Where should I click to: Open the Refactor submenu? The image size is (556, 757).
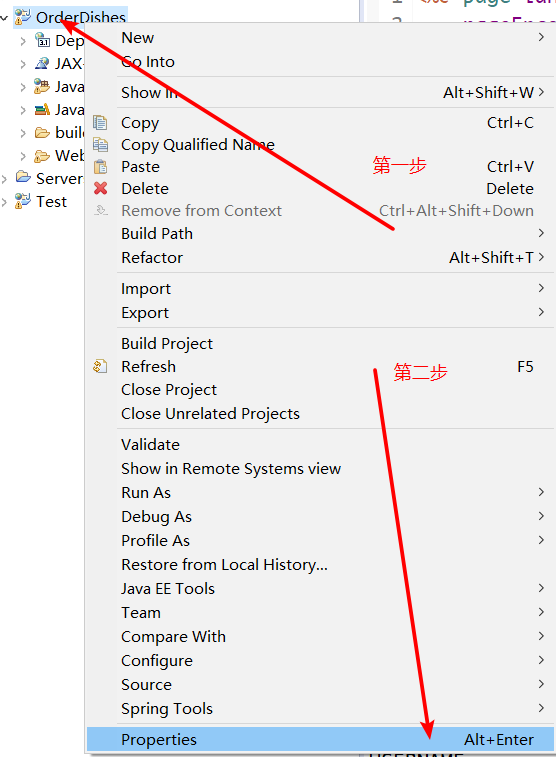pyautogui.click(x=319, y=257)
